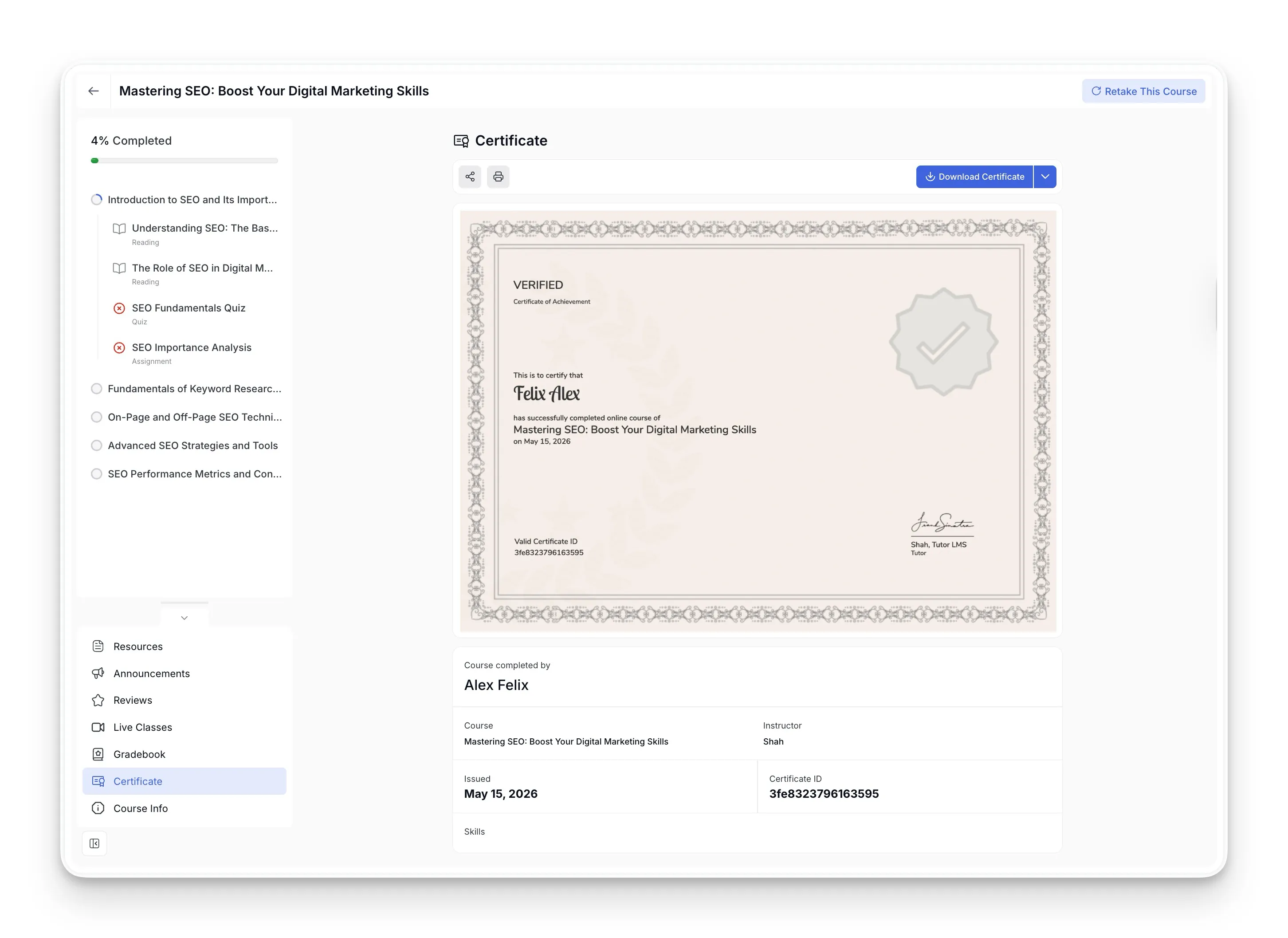The height and width of the screenshot is (938, 1288).
Task: Open the Download Certificate dropdown arrow
Action: pyautogui.click(x=1045, y=177)
